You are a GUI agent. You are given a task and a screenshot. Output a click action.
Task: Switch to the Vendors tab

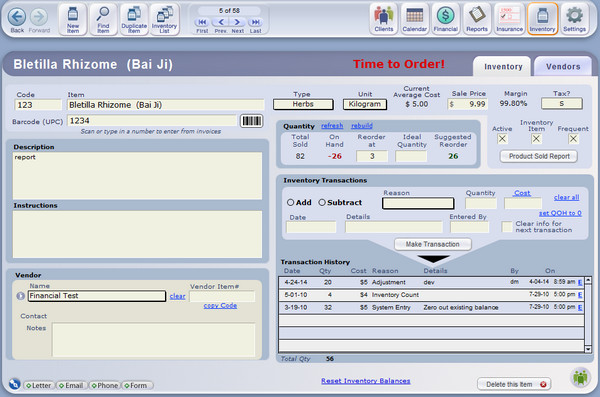point(563,67)
